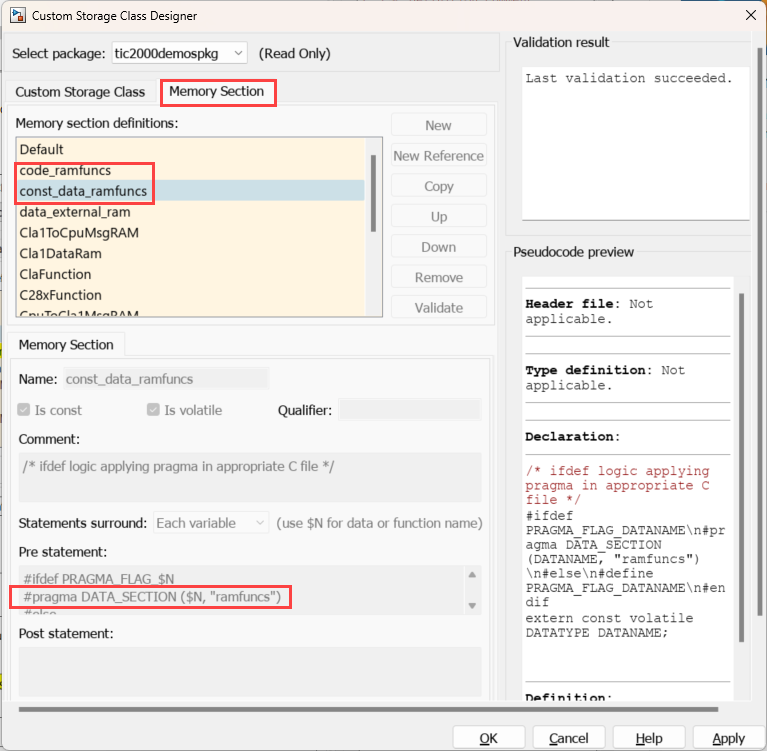767x751 pixels.
Task: Select the Default memory section
Action: (42, 150)
